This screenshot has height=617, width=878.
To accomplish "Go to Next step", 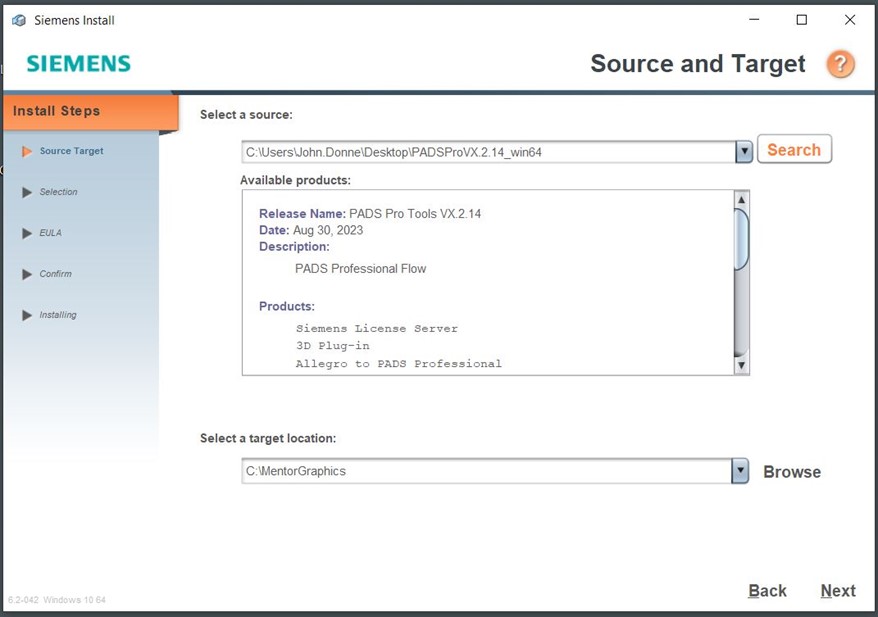I will coord(838,591).
